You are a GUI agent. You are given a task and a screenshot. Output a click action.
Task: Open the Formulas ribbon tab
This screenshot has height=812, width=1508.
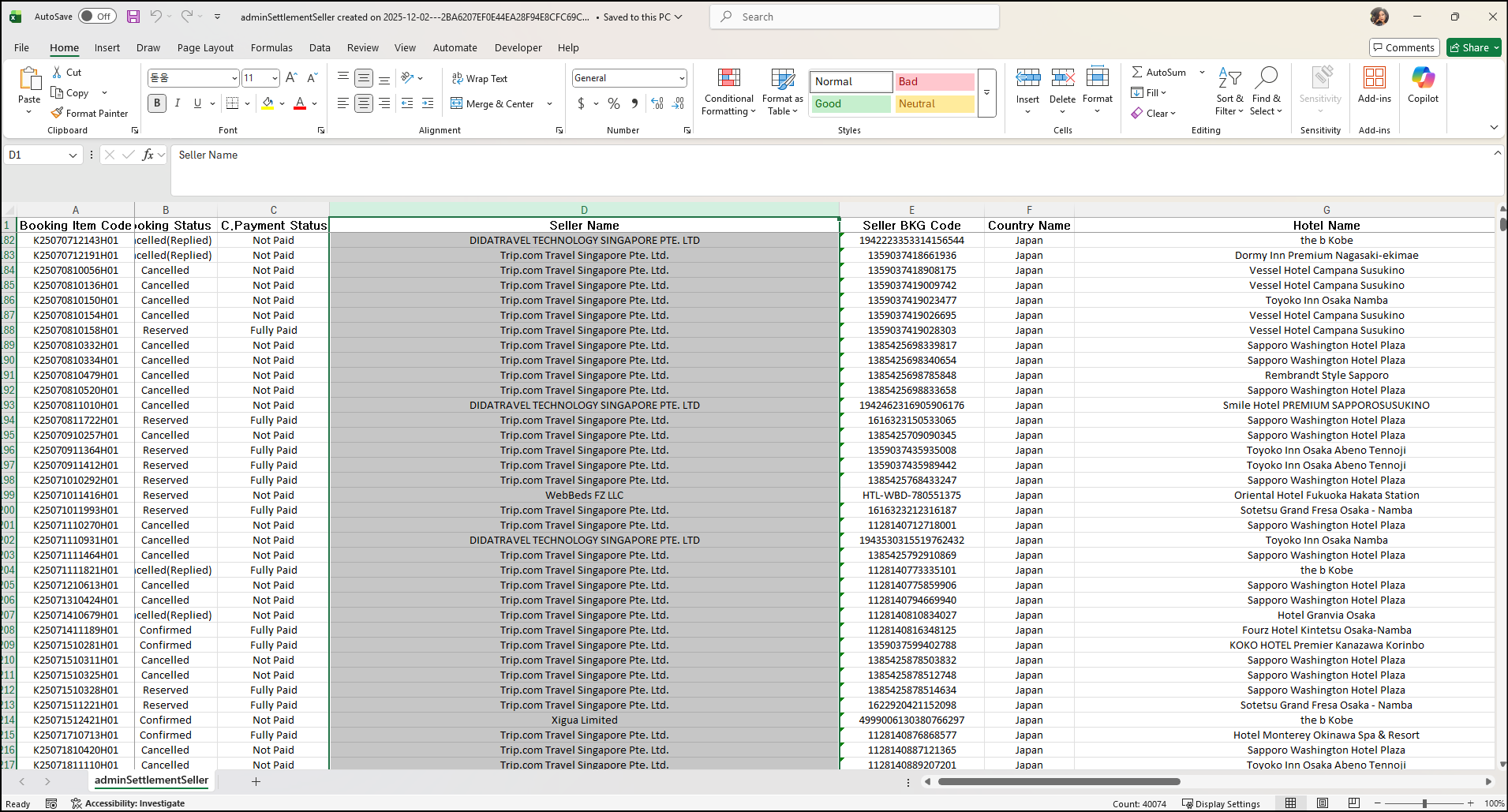[271, 48]
